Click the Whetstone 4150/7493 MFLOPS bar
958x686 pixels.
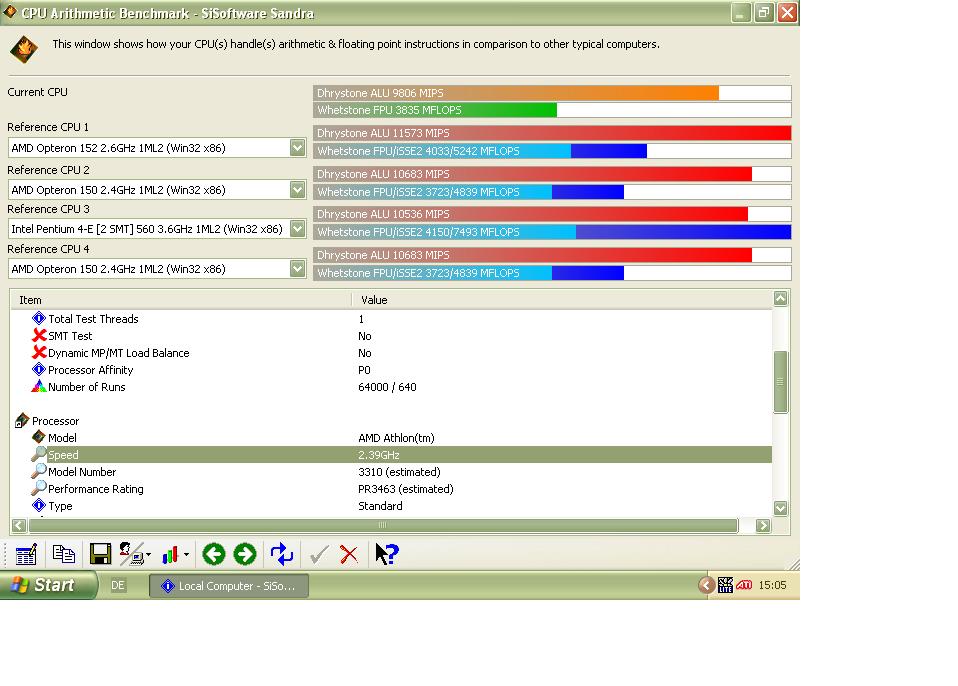pos(552,232)
